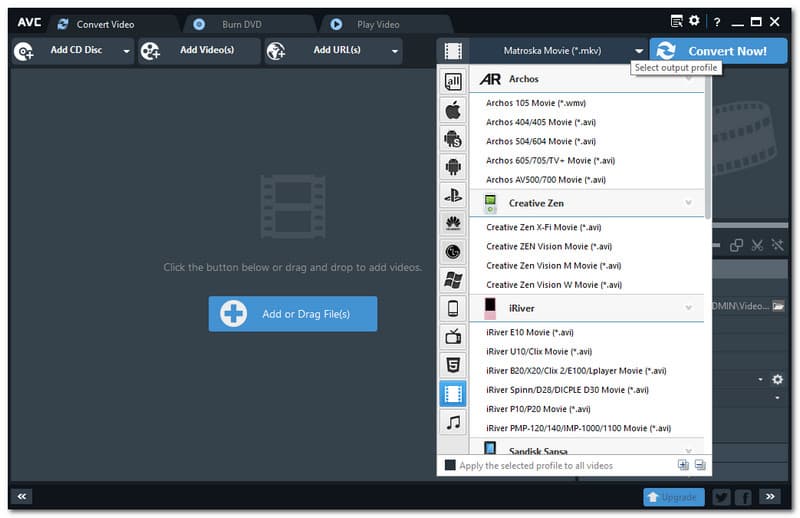The width and height of the screenshot is (800, 518).
Task: Select Archos 504/604 Movie (*.avi) profile
Action: coord(541,141)
